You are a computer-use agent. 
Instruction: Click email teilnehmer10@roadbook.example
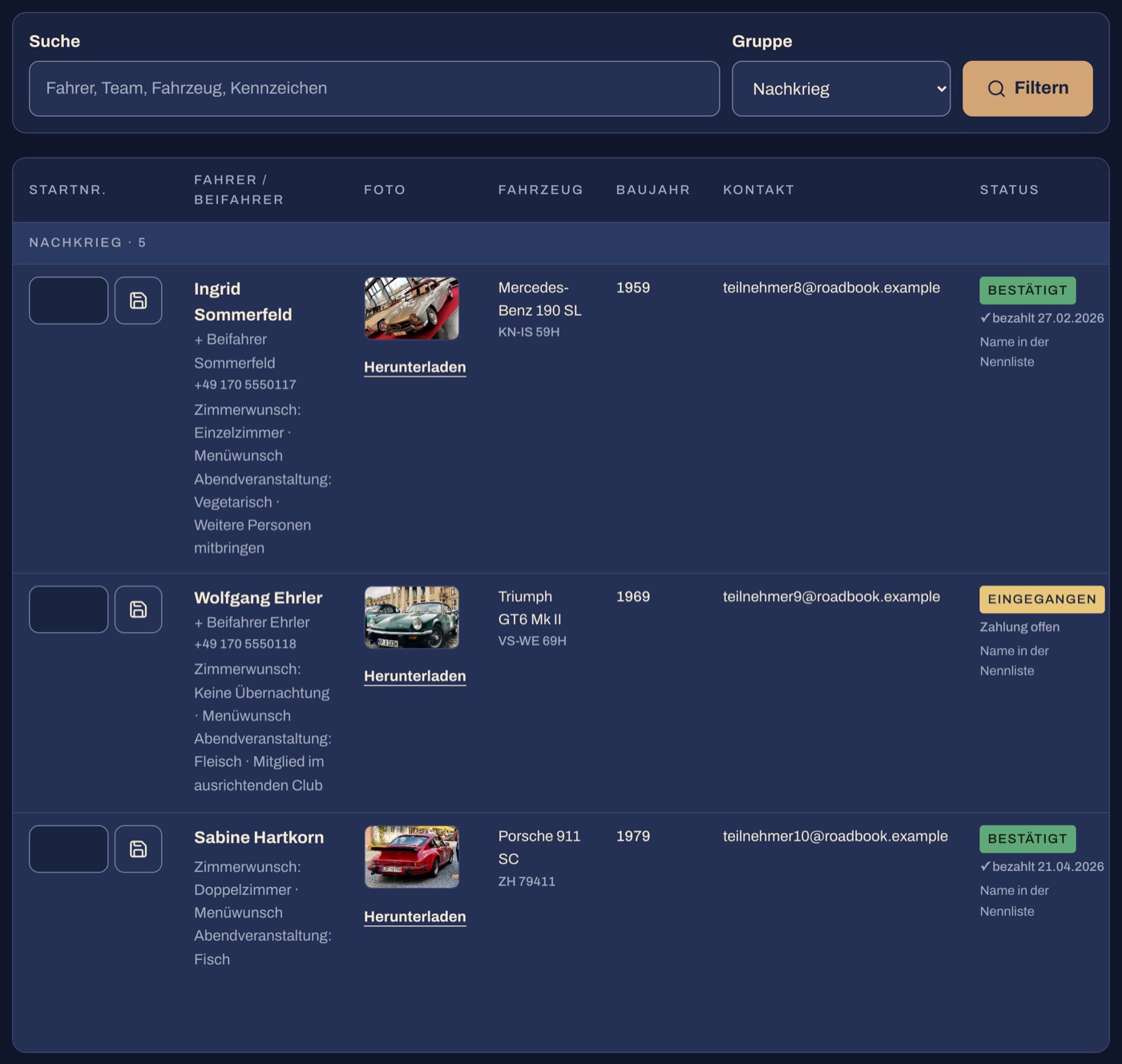pos(835,836)
